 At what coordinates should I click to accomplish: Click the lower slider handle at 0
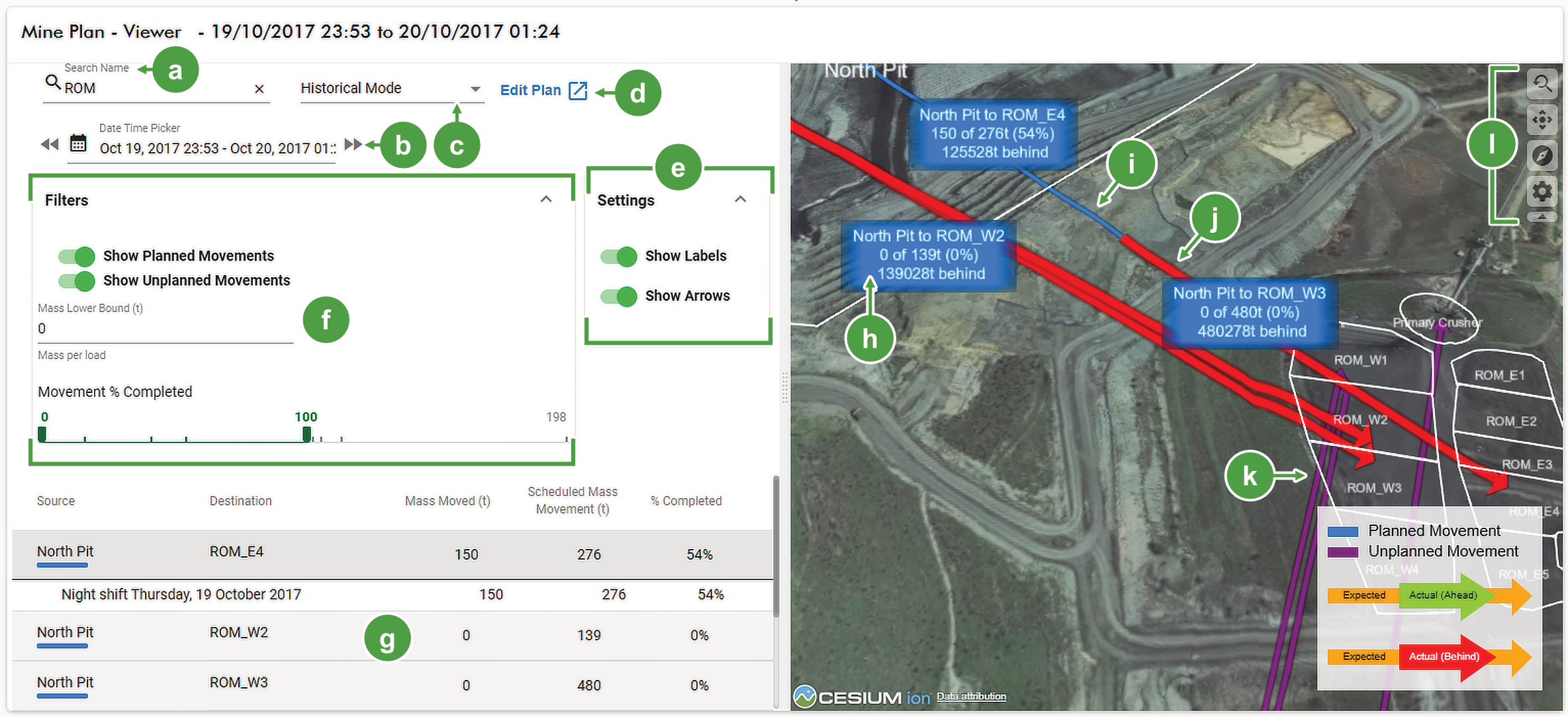(x=42, y=434)
